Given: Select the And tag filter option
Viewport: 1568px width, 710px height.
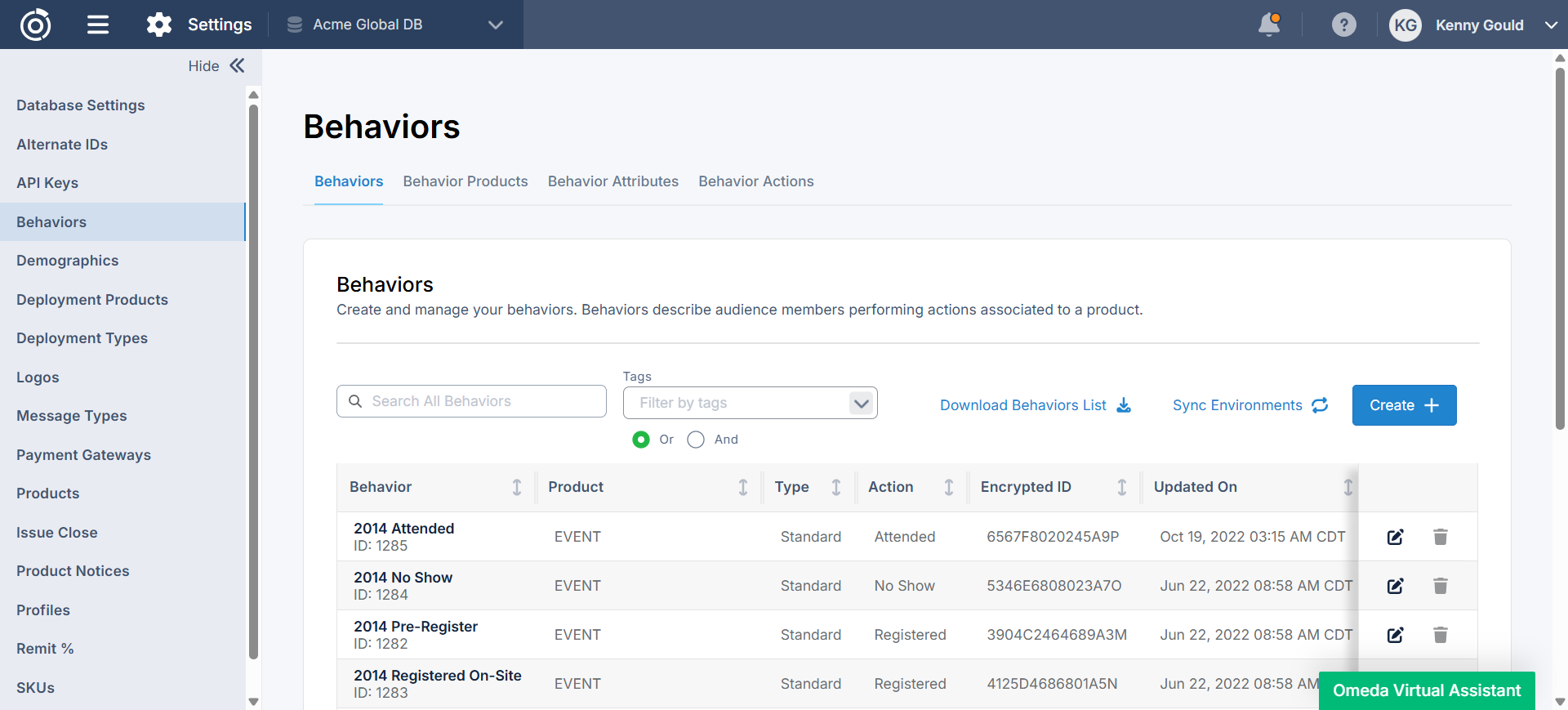Looking at the screenshot, I should click(696, 440).
